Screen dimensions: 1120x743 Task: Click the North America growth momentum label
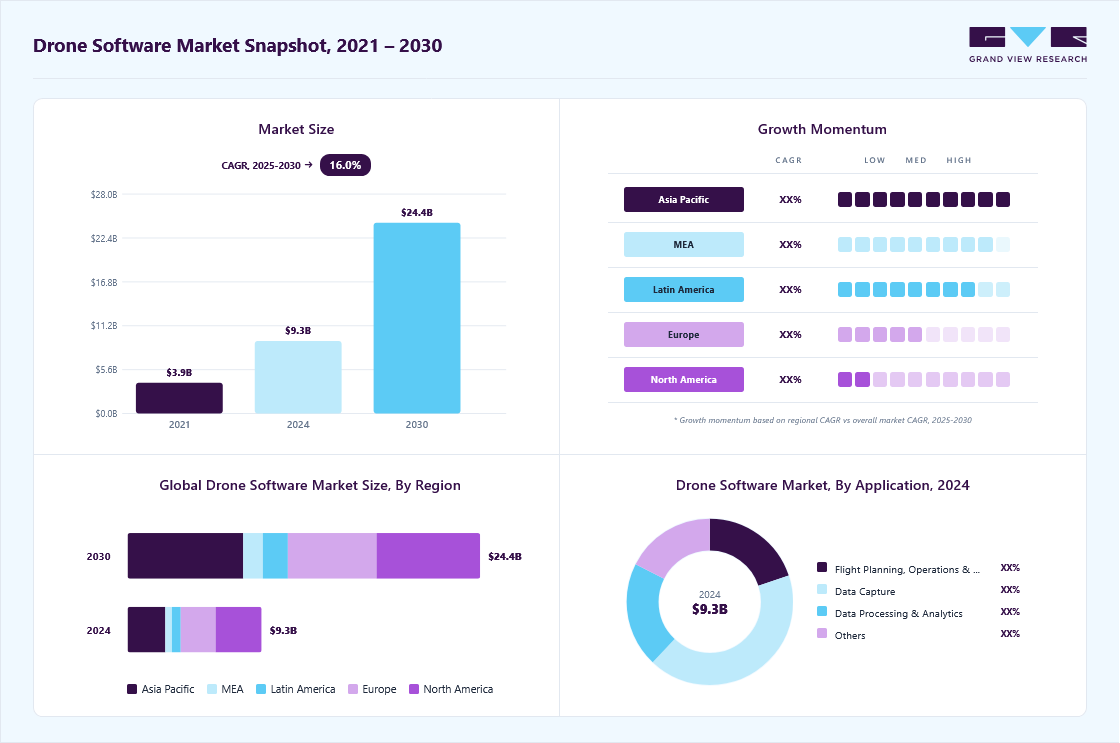(x=684, y=379)
